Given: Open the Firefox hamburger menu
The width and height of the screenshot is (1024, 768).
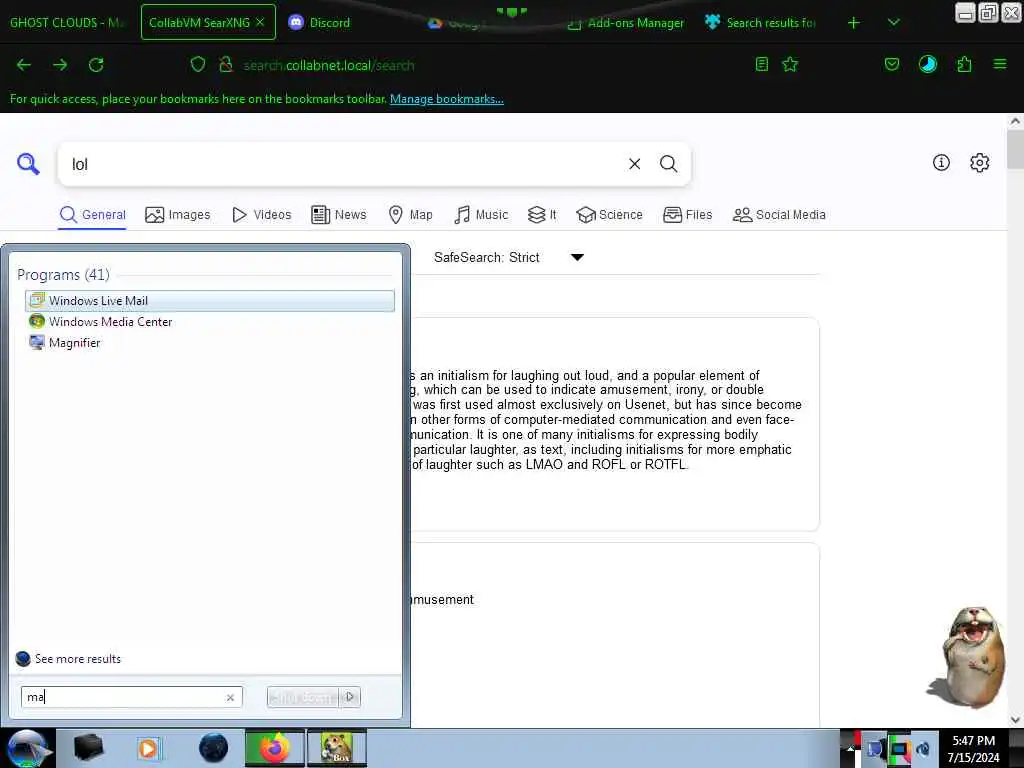Looking at the screenshot, I should pyautogui.click(x=1000, y=64).
